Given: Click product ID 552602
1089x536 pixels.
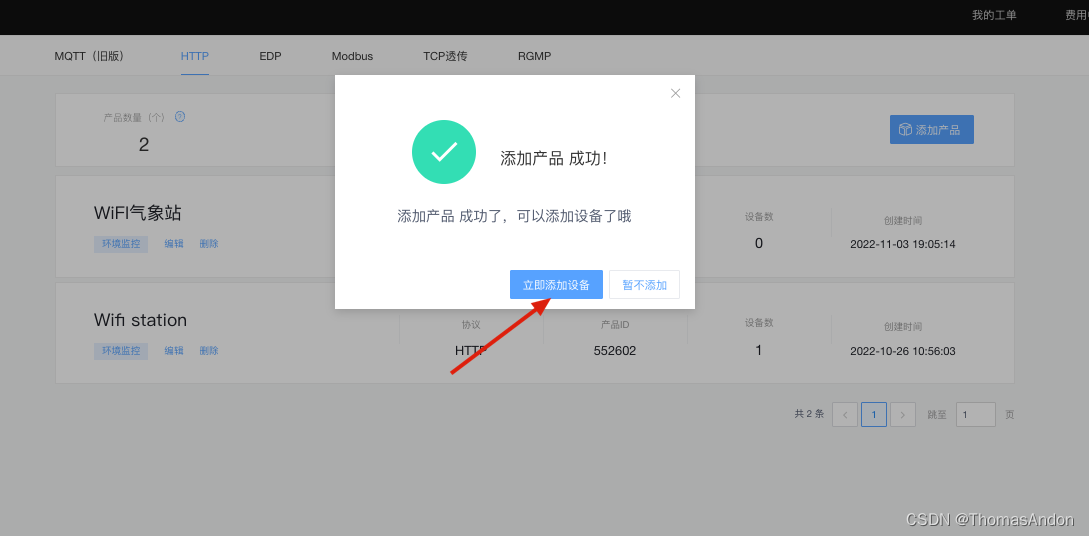Looking at the screenshot, I should pyautogui.click(x=615, y=351).
